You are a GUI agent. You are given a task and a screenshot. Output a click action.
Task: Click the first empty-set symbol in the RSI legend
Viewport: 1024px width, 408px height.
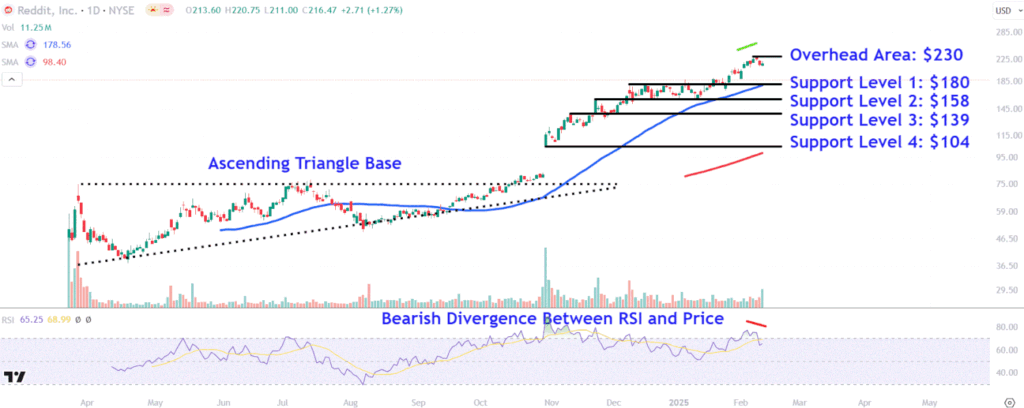click(x=77, y=319)
